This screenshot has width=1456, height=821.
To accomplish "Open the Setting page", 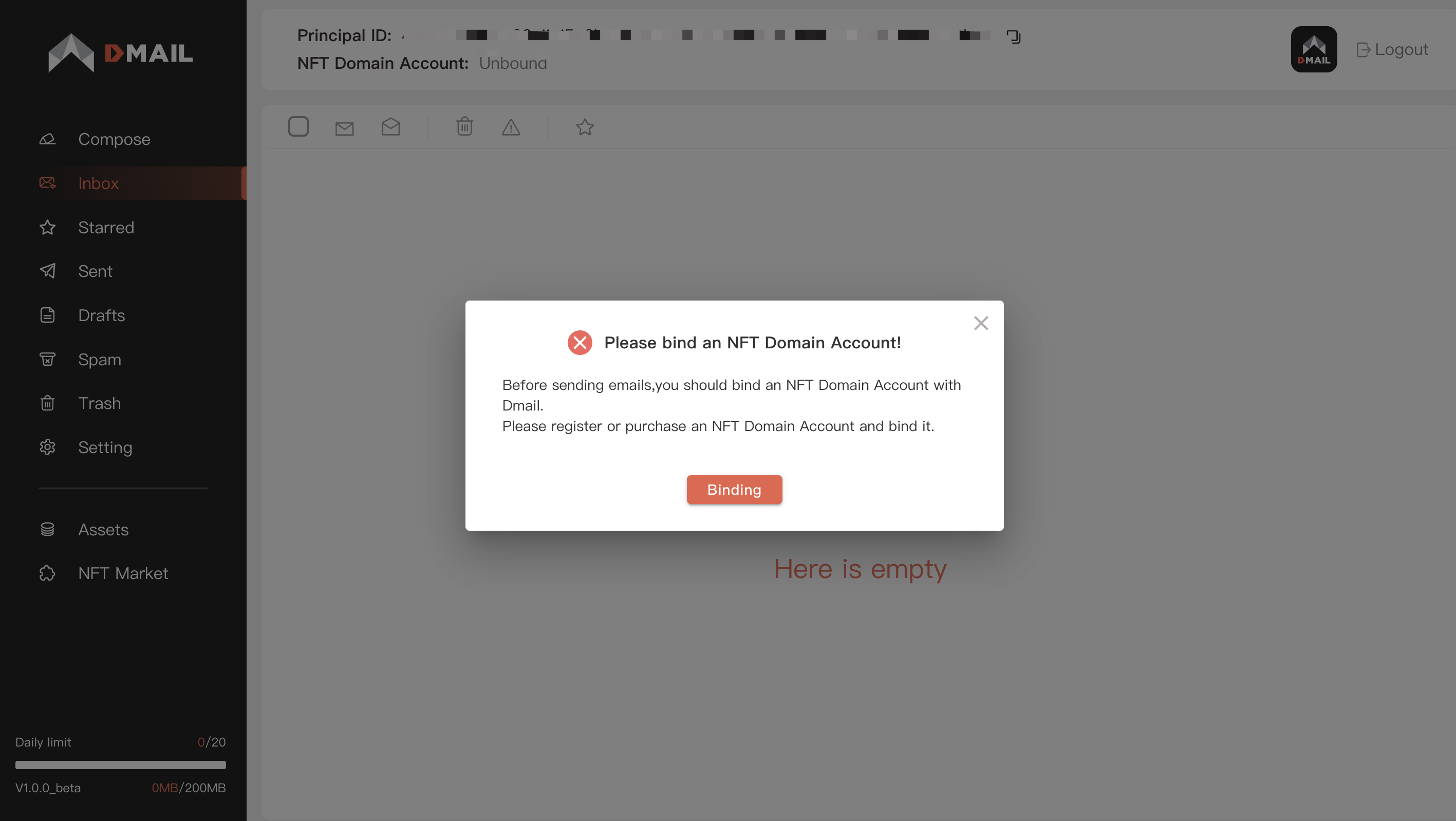I will (x=123, y=447).
